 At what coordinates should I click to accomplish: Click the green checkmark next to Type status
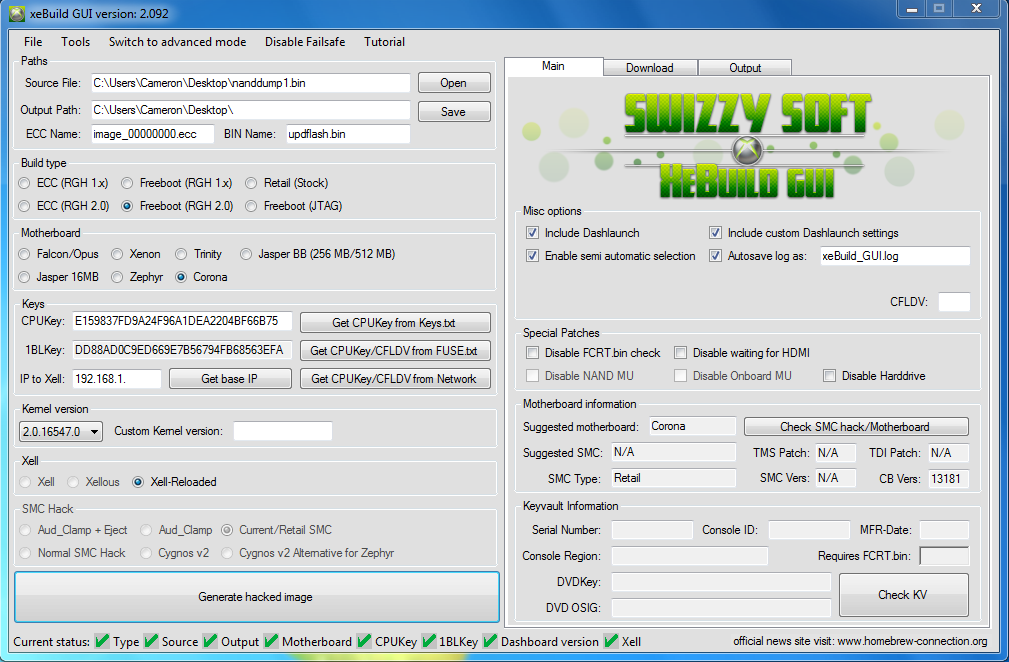tap(102, 641)
